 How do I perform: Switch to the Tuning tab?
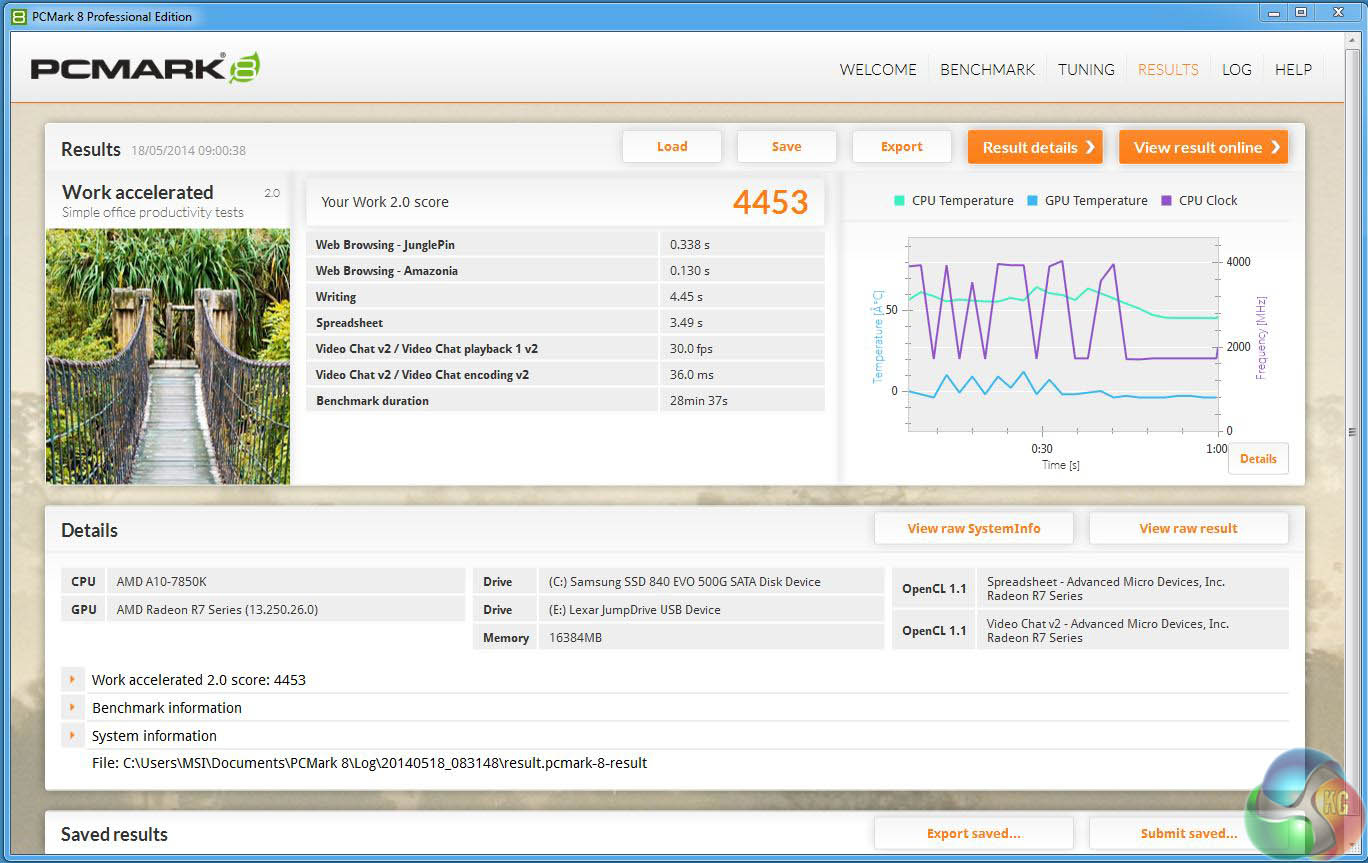[1086, 69]
